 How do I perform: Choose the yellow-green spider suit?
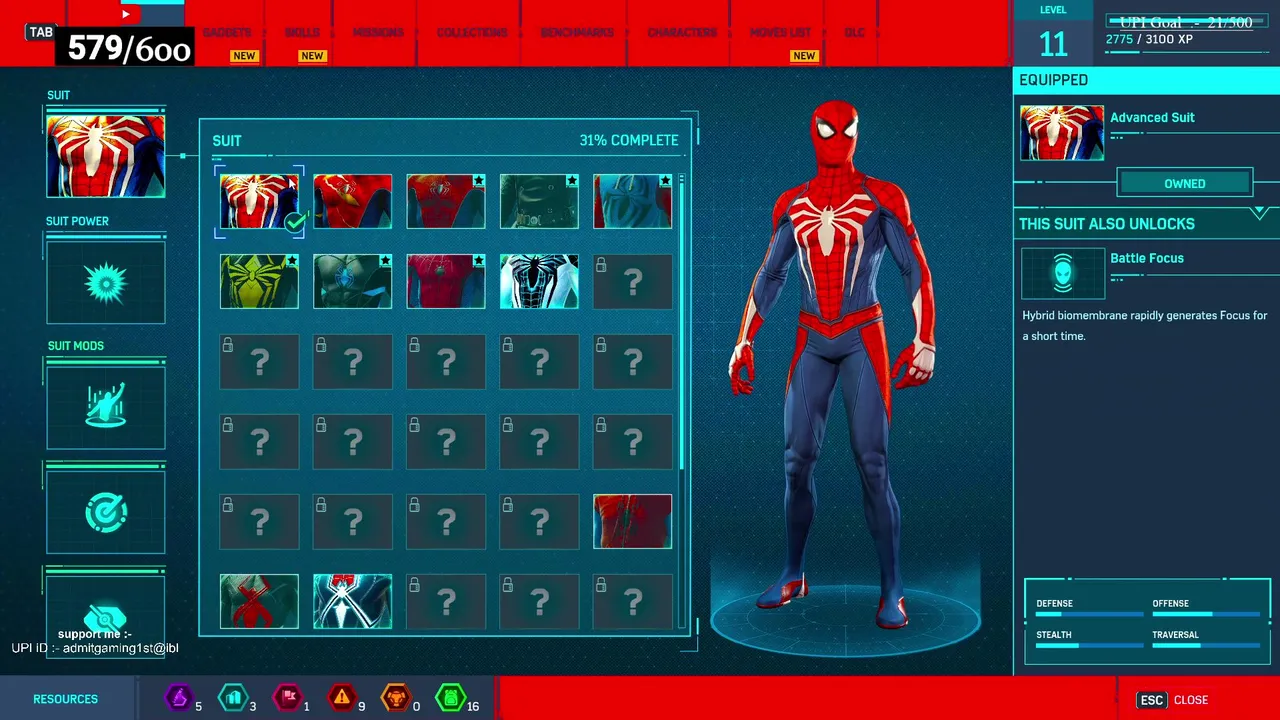point(259,281)
